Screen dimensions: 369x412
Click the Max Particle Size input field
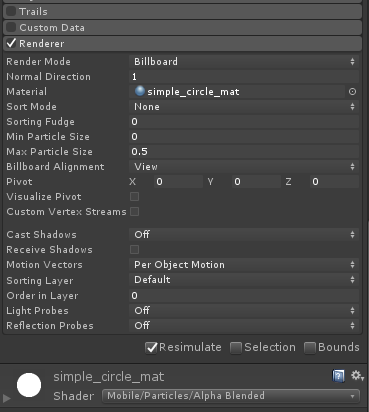click(x=244, y=152)
